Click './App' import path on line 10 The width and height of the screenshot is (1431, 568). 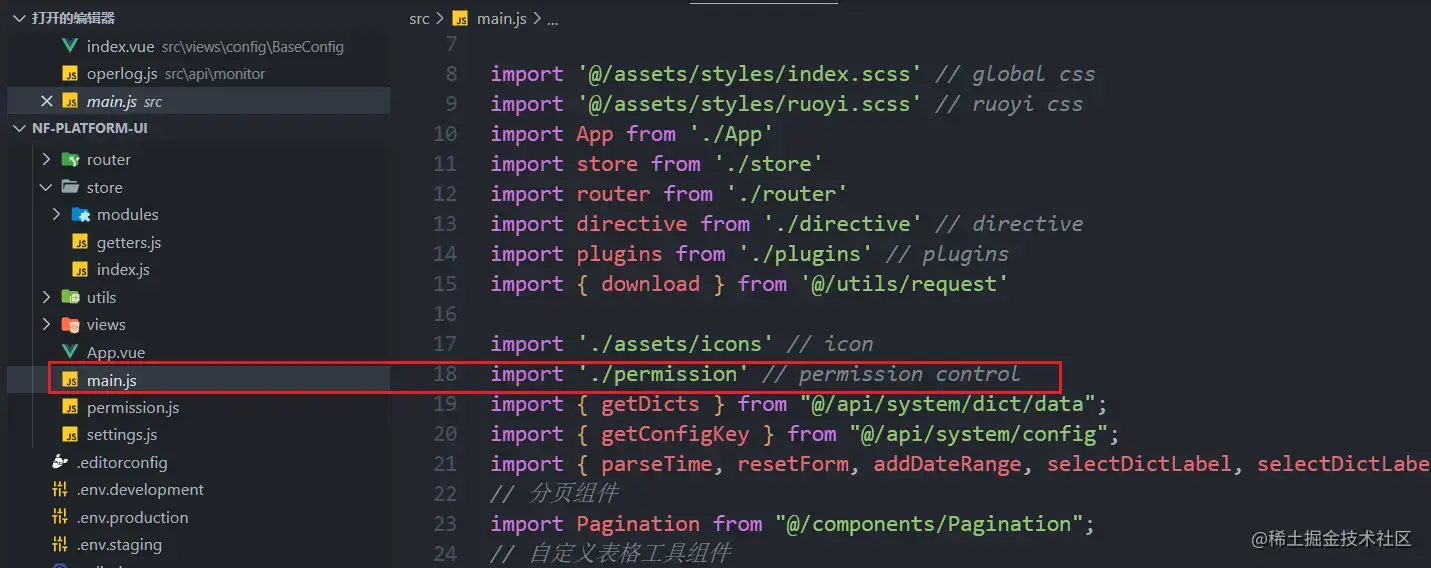[x=732, y=134]
